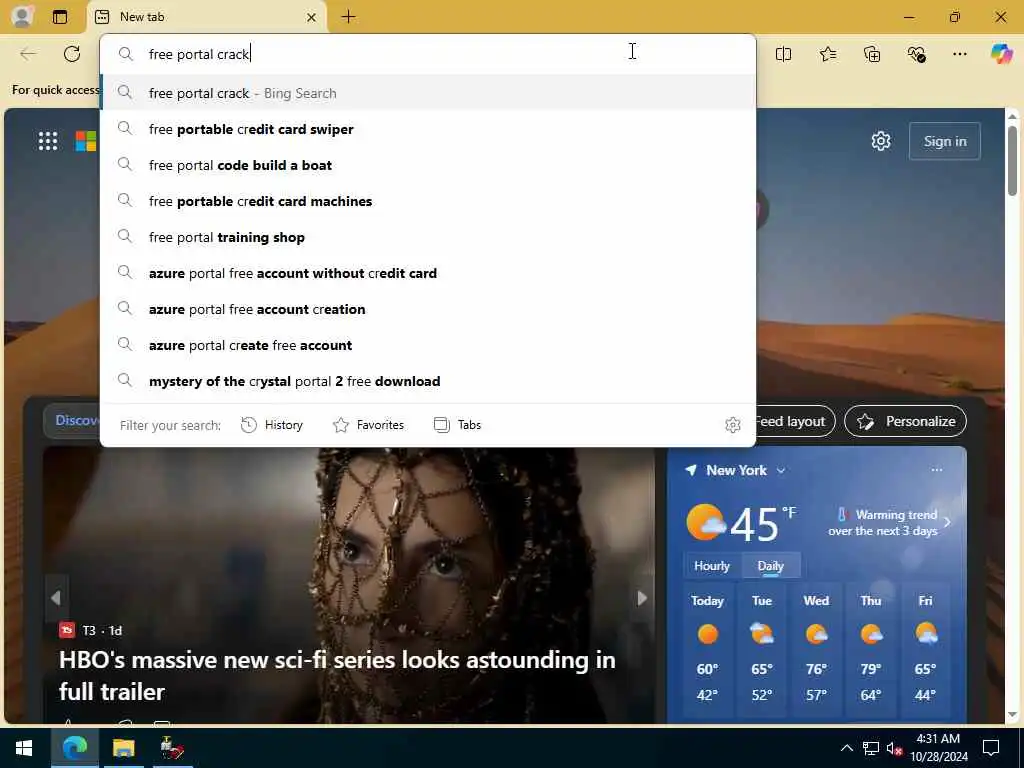Open a new tab with plus button
Image resolution: width=1024 pixels, height=768 pixels.
[x=349, y=17]
